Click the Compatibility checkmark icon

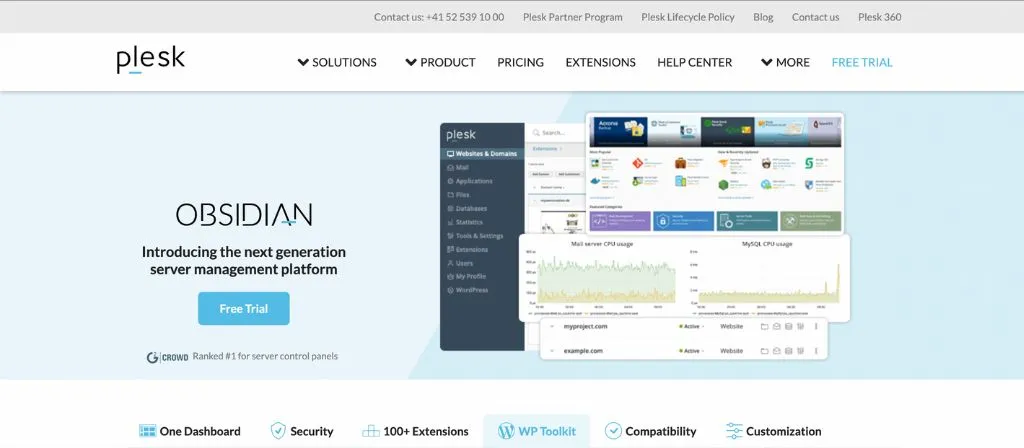[x=613, y=431]
